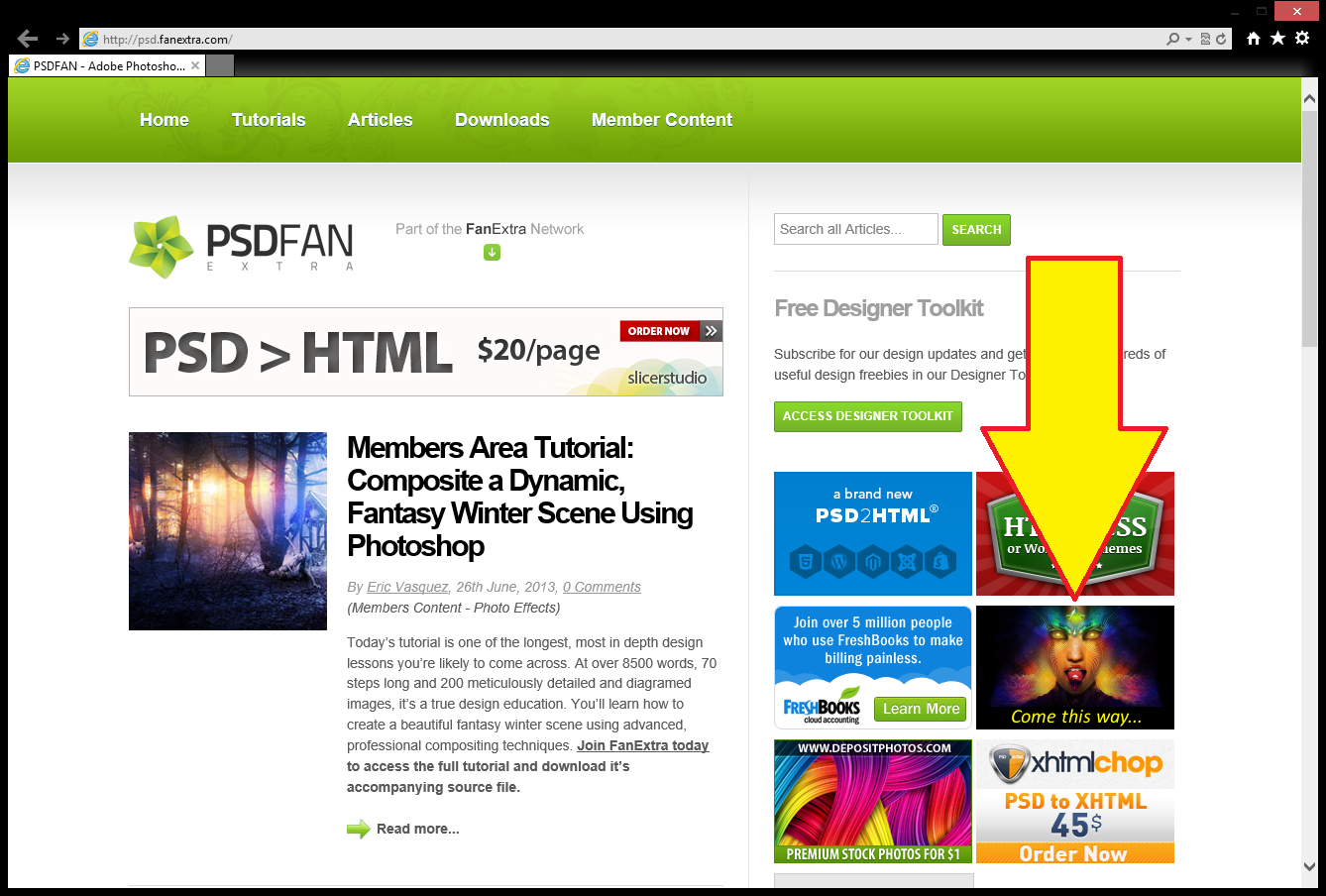Screen dimensions: 1326x896
Task: Refresh the page with the reload icon
Action: [x=1221, y=39]
